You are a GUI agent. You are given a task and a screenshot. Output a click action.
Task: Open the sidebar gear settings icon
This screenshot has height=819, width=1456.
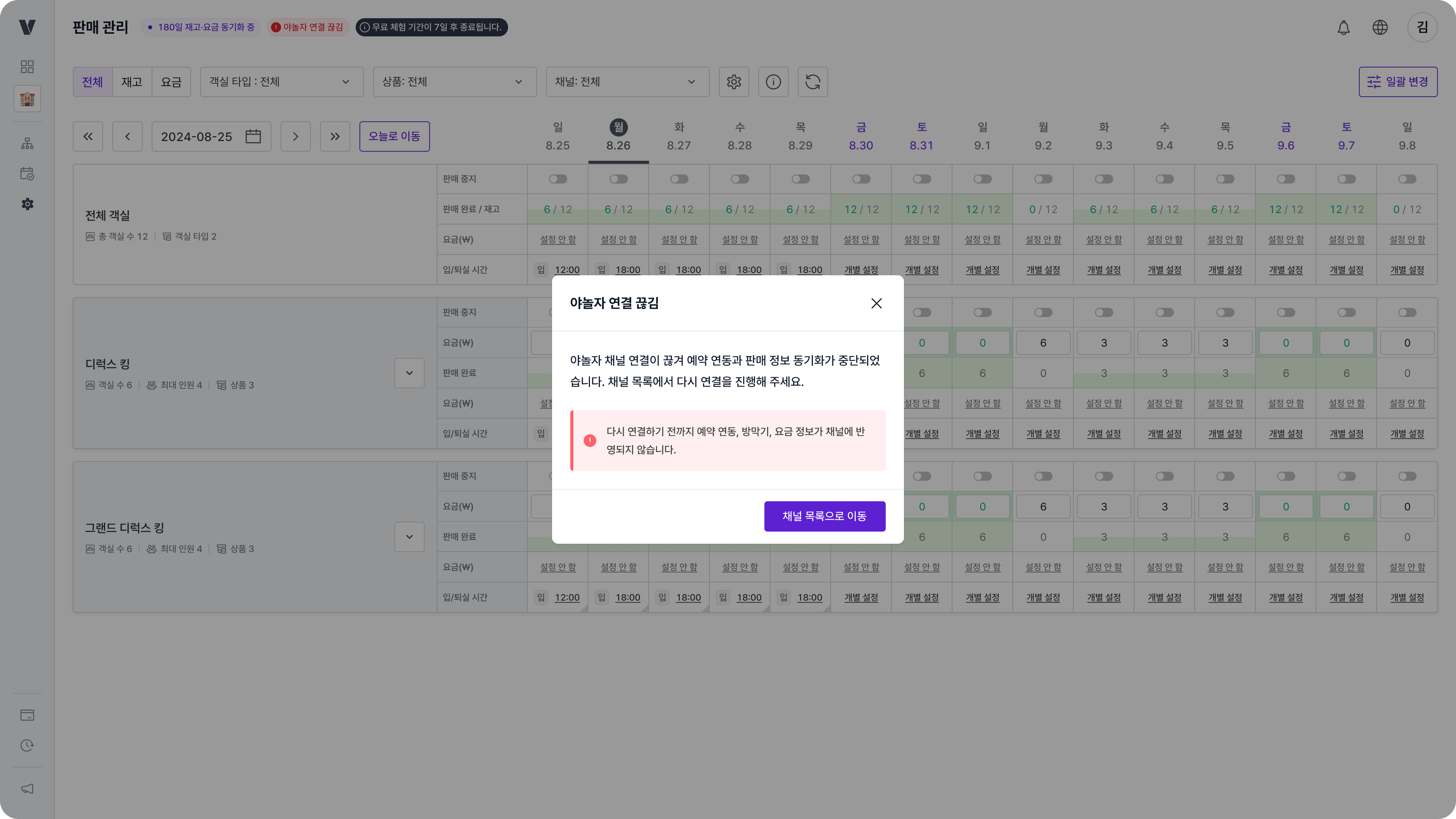pos(27,204)
